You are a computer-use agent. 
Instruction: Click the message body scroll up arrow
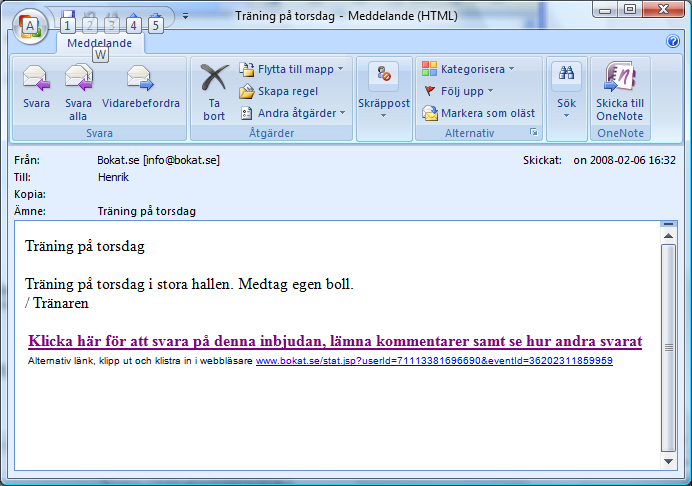click(668, 236)
